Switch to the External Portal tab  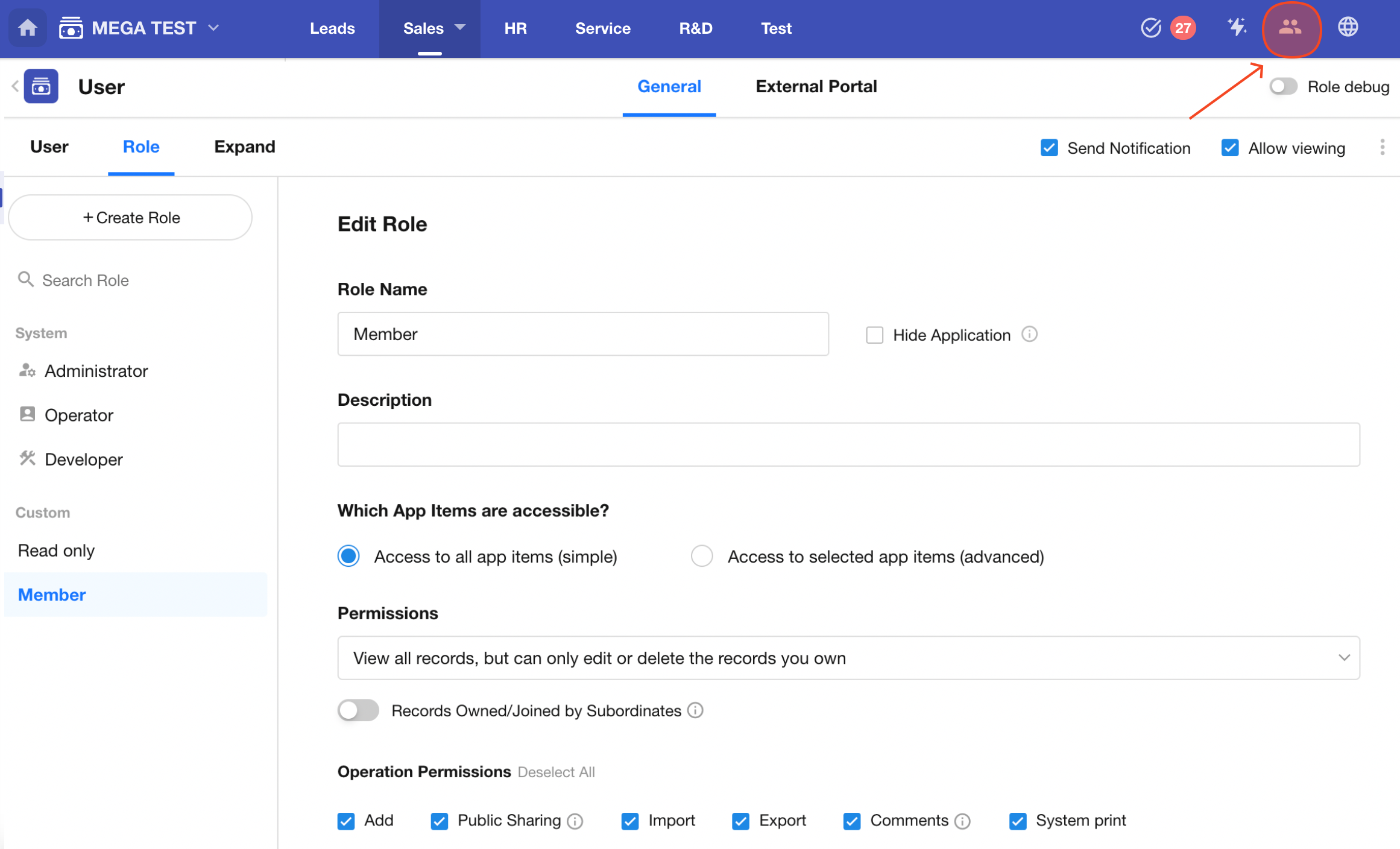point(816,86)
